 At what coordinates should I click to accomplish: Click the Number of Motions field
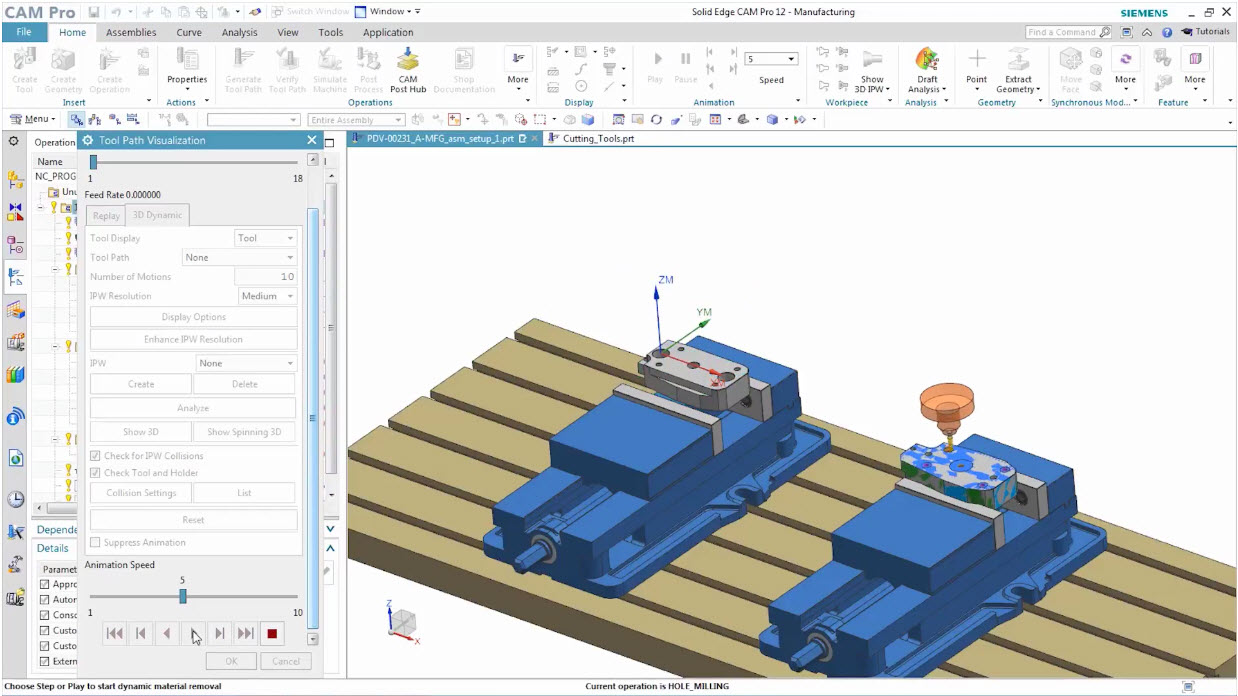tap(265, 277)
